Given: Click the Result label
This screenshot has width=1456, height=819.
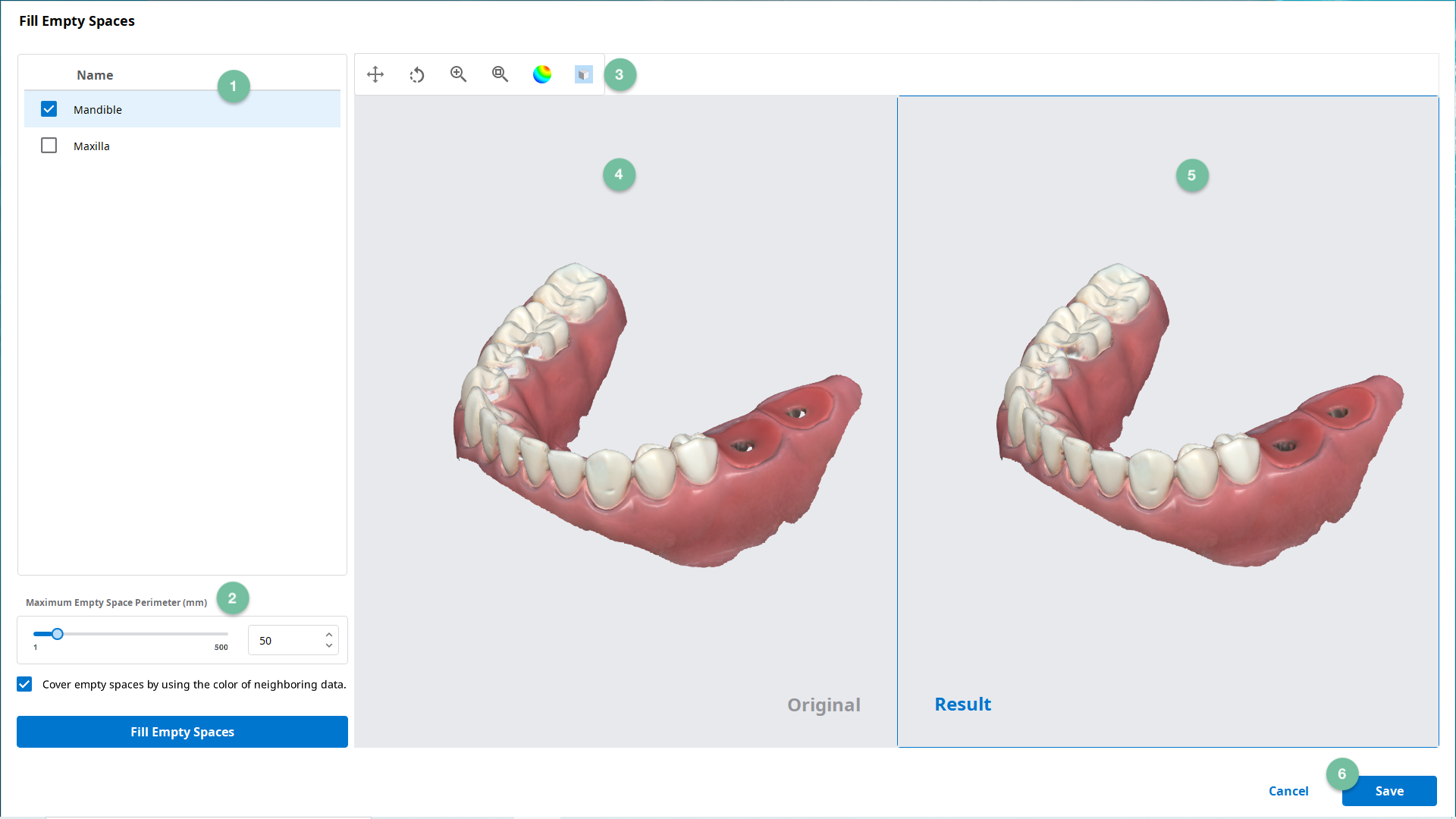Looking at the screenshot, I should (962, 704).
